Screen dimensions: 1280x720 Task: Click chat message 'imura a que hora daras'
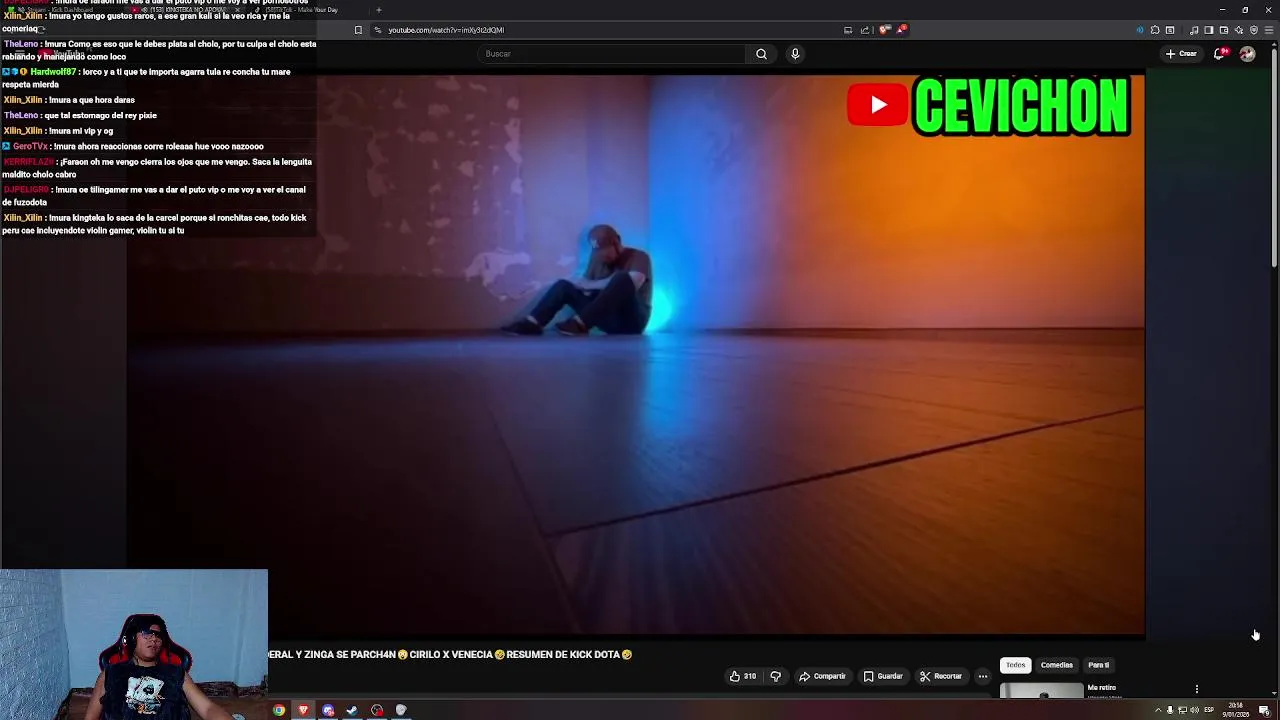[x=91, y=100]
